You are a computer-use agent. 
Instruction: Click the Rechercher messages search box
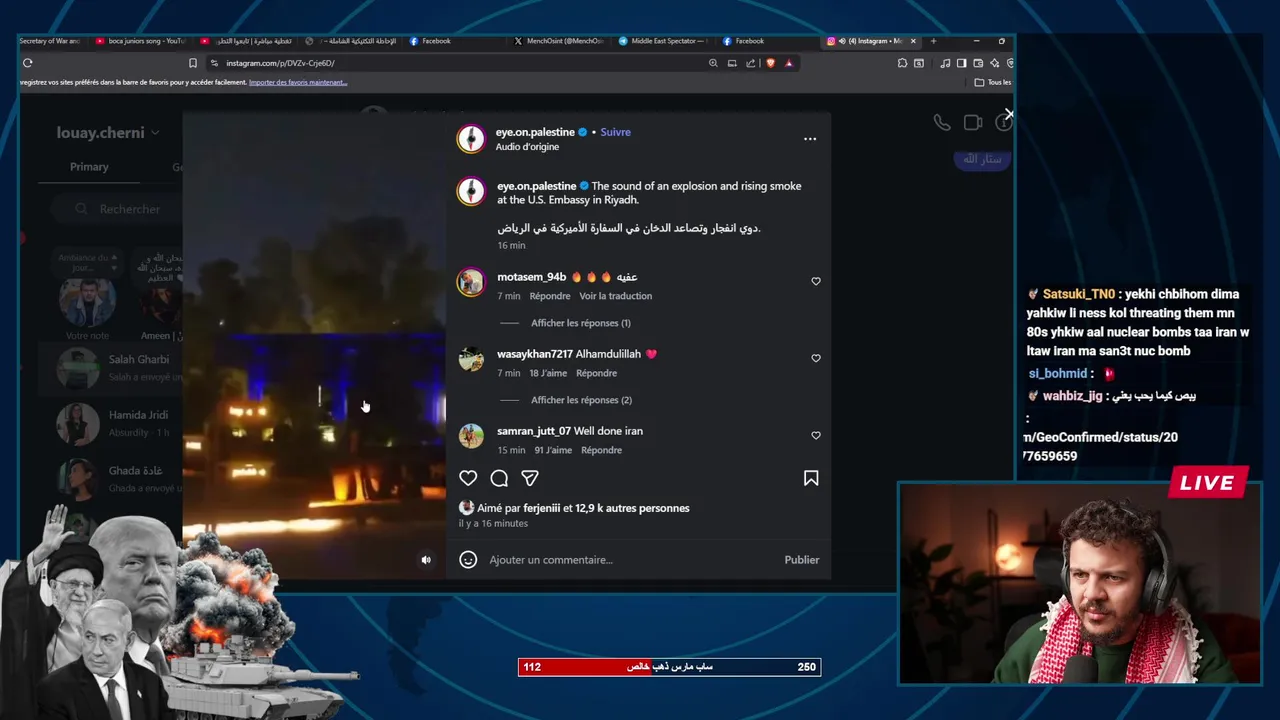(115, 209)
